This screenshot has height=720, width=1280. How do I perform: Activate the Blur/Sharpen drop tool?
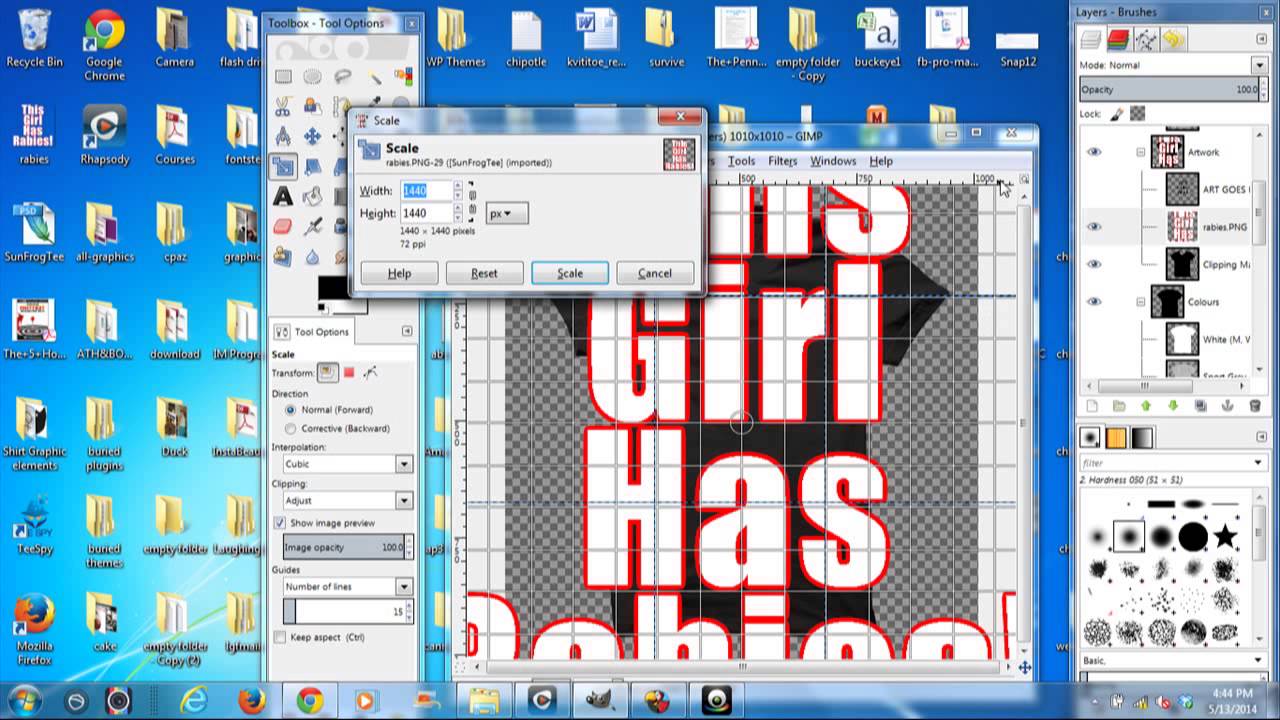coord(312,257)
